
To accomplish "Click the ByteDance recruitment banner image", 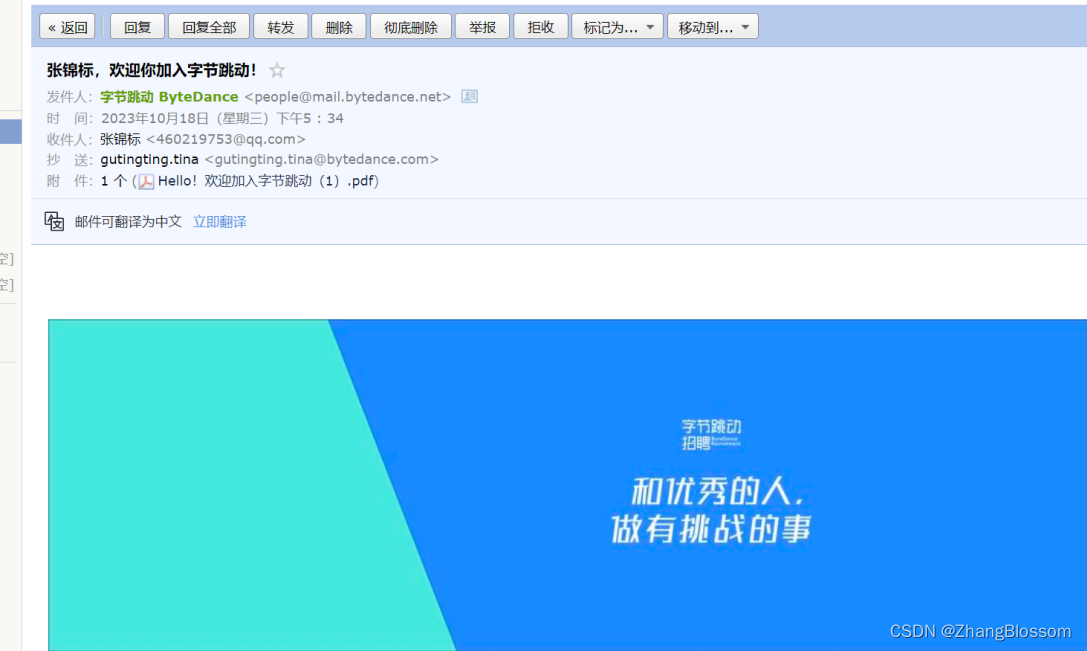I will 567,485.
